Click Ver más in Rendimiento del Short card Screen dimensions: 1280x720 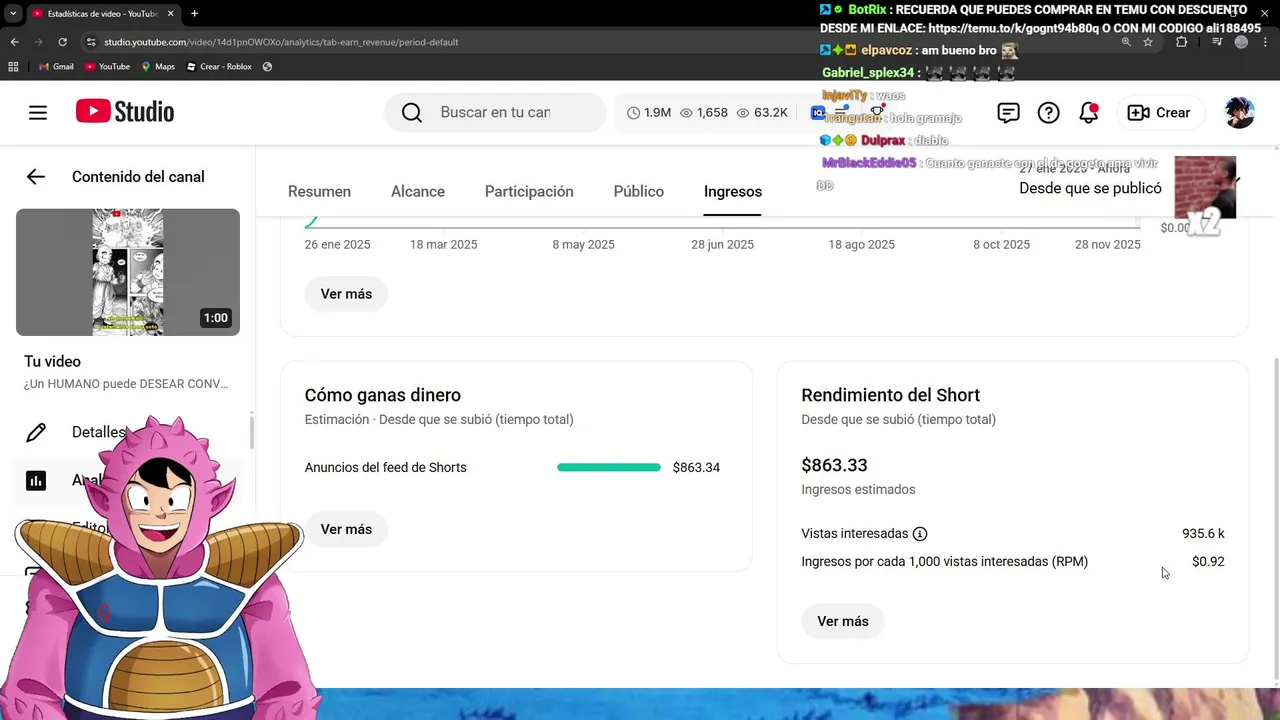click(x=843, y=621)
